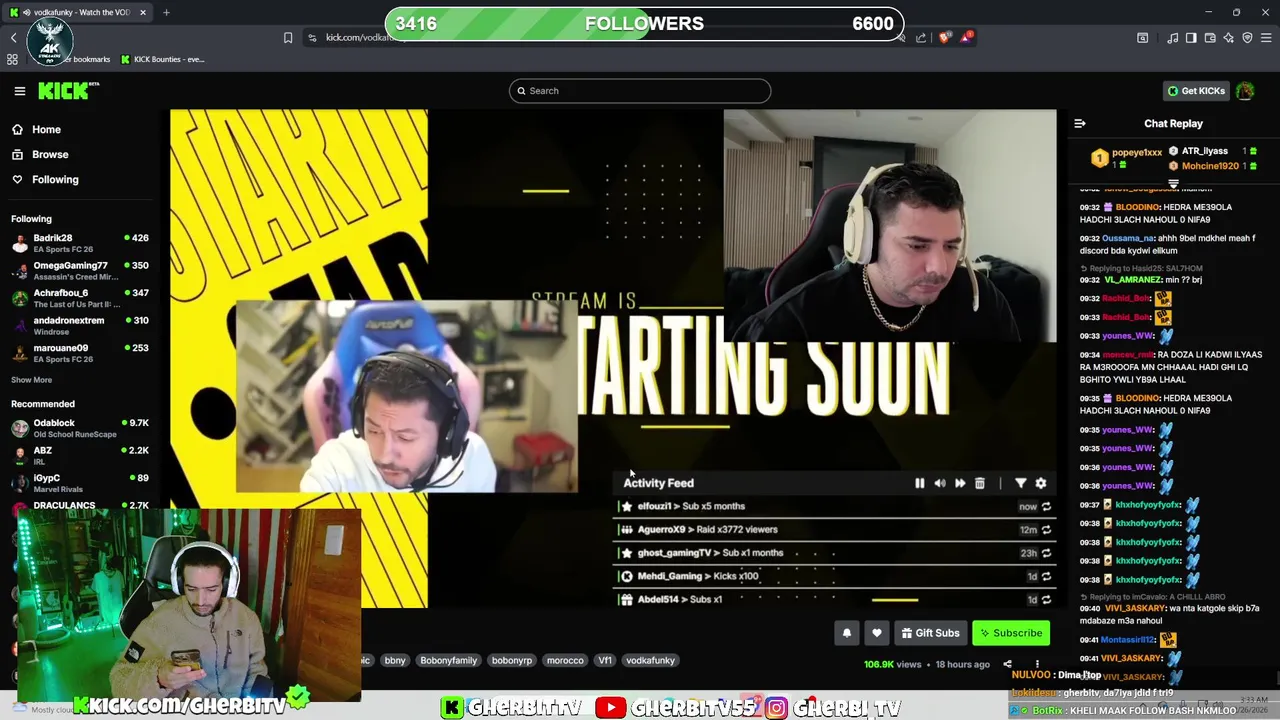Open OmegaGaming77 followed channel
This screenshot has width=1280, height=720.
[x=80, y=271]
